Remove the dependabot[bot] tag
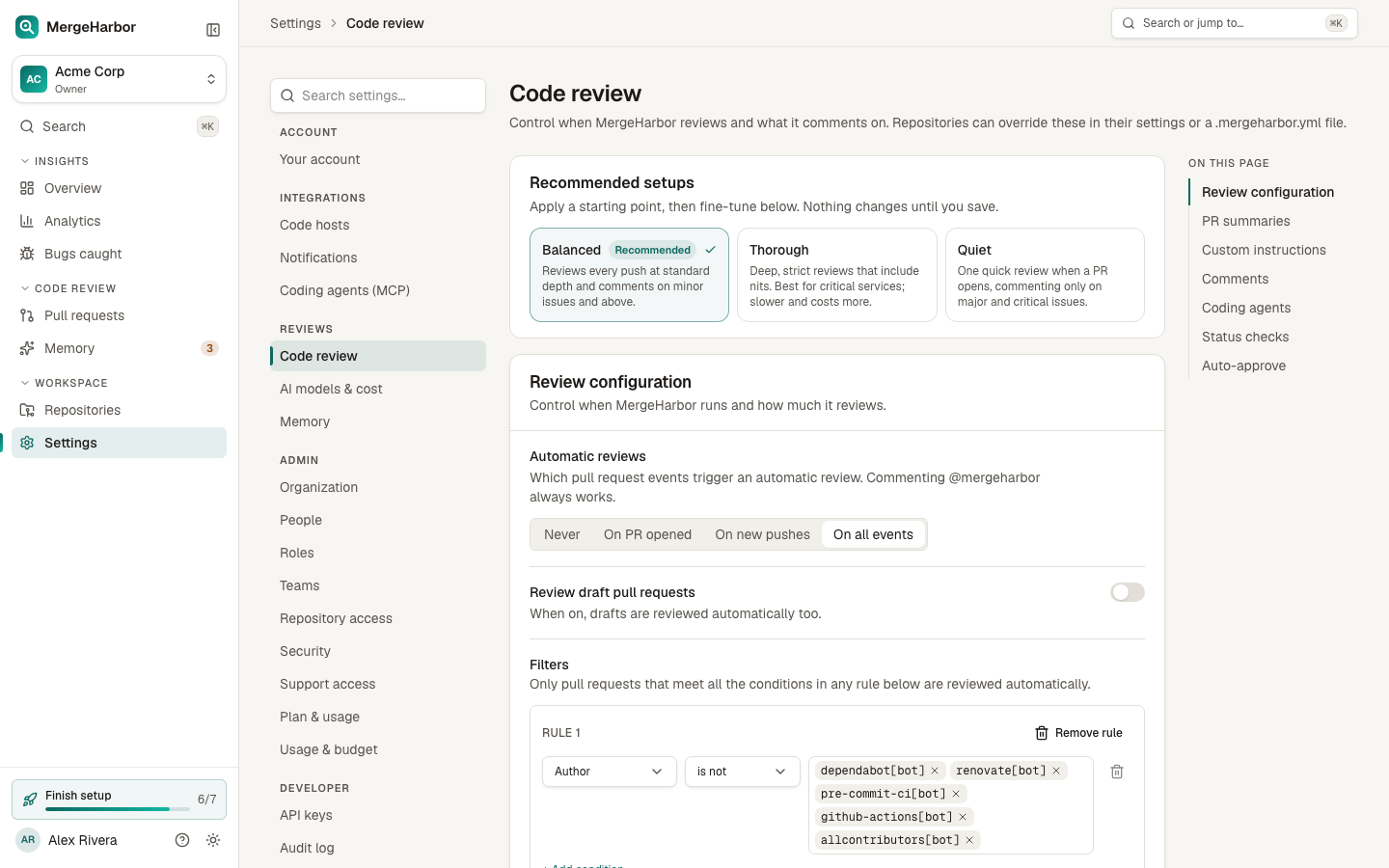This screenshot has height=868, width=1389. (935, 771)
